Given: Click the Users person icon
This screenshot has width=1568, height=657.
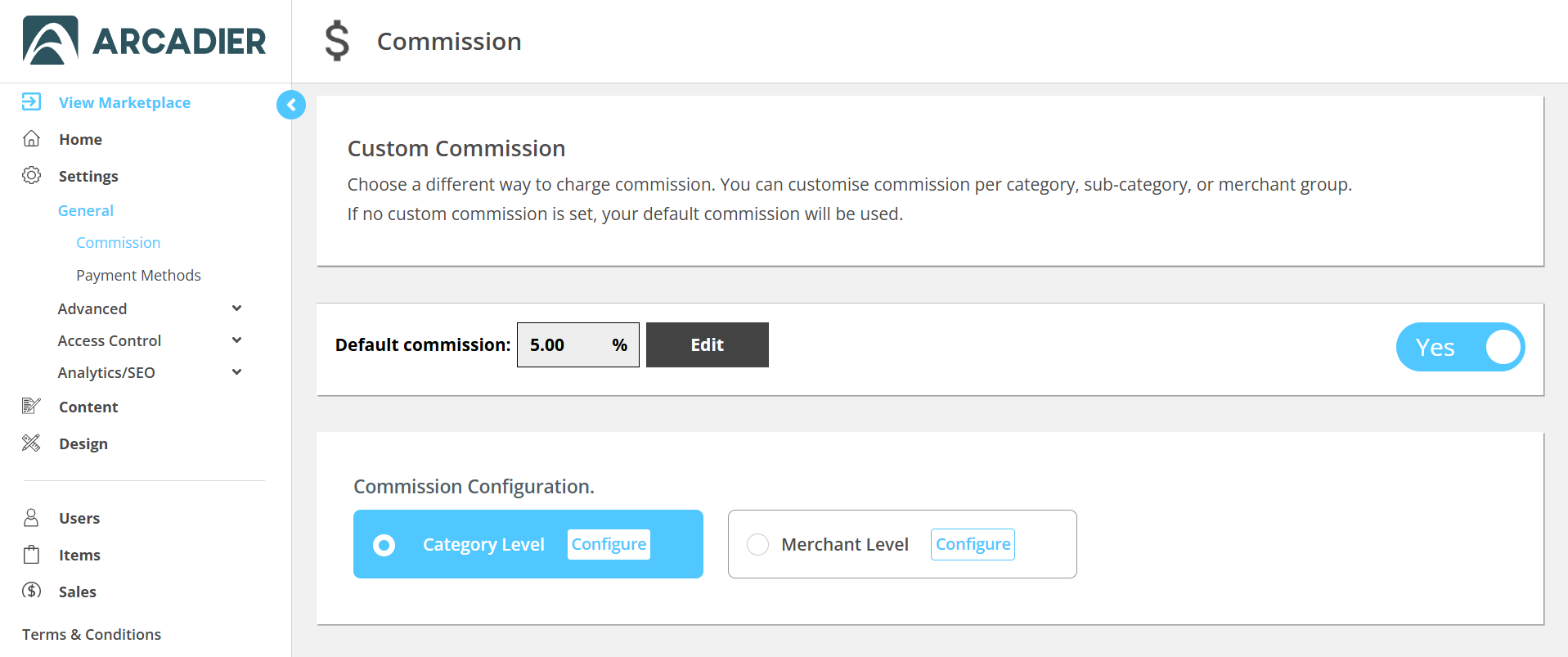Looking at the screenshot, I should (x=31, y=517).
